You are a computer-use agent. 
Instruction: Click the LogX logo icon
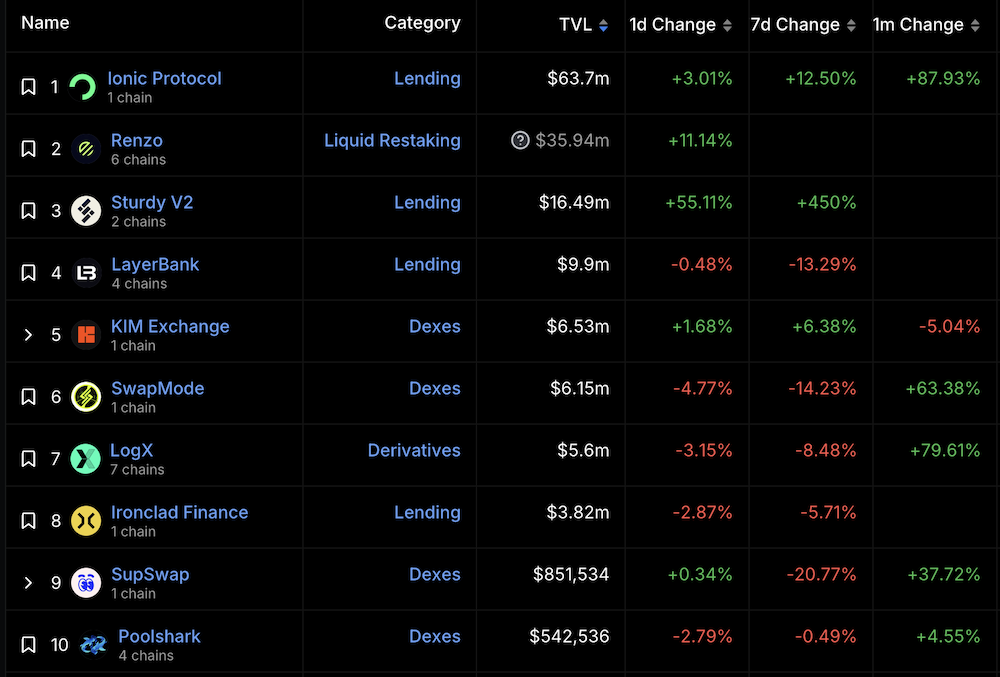coord(86,459)
